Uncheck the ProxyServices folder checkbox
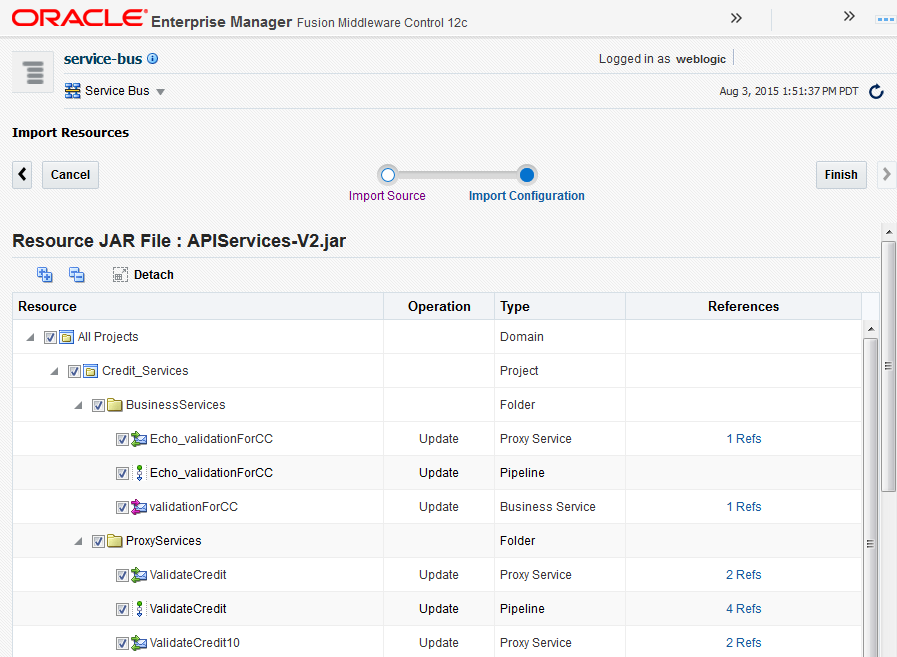Screen dimensions: 897x657 98,541
